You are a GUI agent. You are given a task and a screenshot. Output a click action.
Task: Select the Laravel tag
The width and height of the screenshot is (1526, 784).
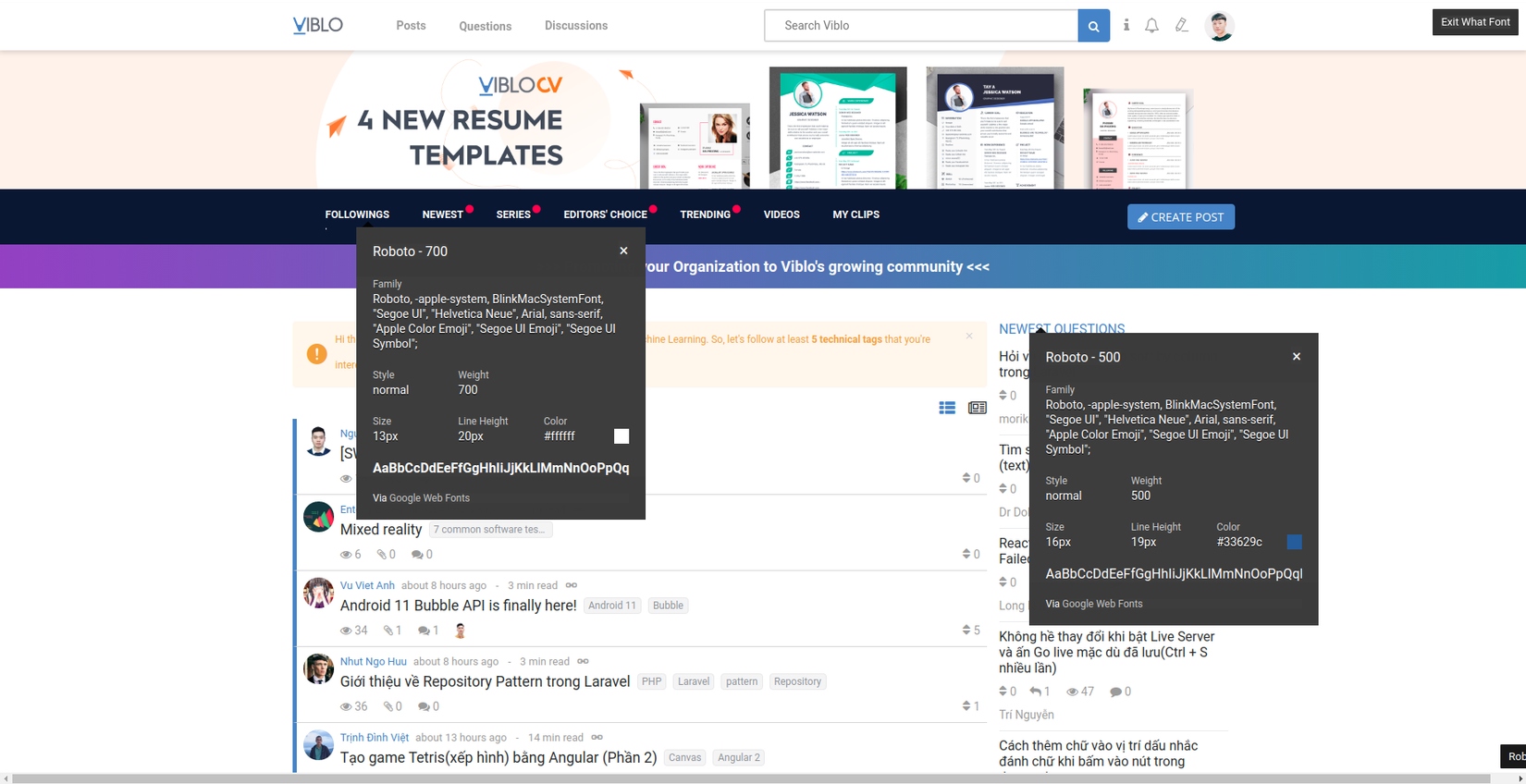[694, 681]
